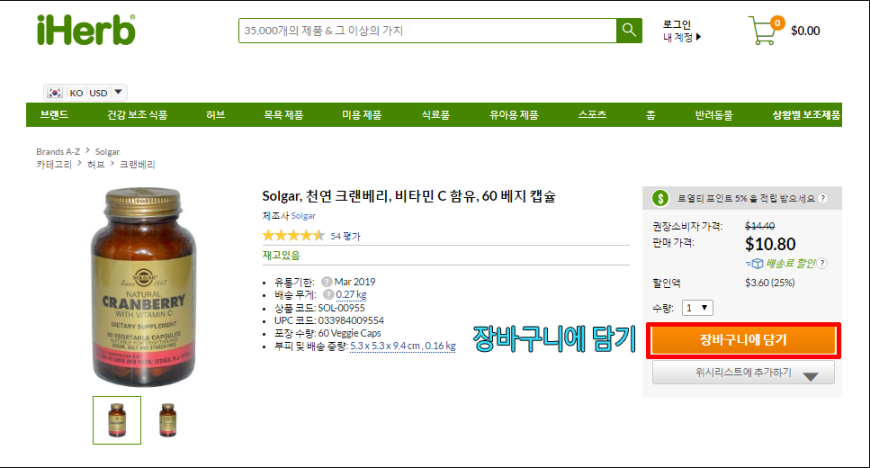Open the 수량 quantity dropdown

697,308
